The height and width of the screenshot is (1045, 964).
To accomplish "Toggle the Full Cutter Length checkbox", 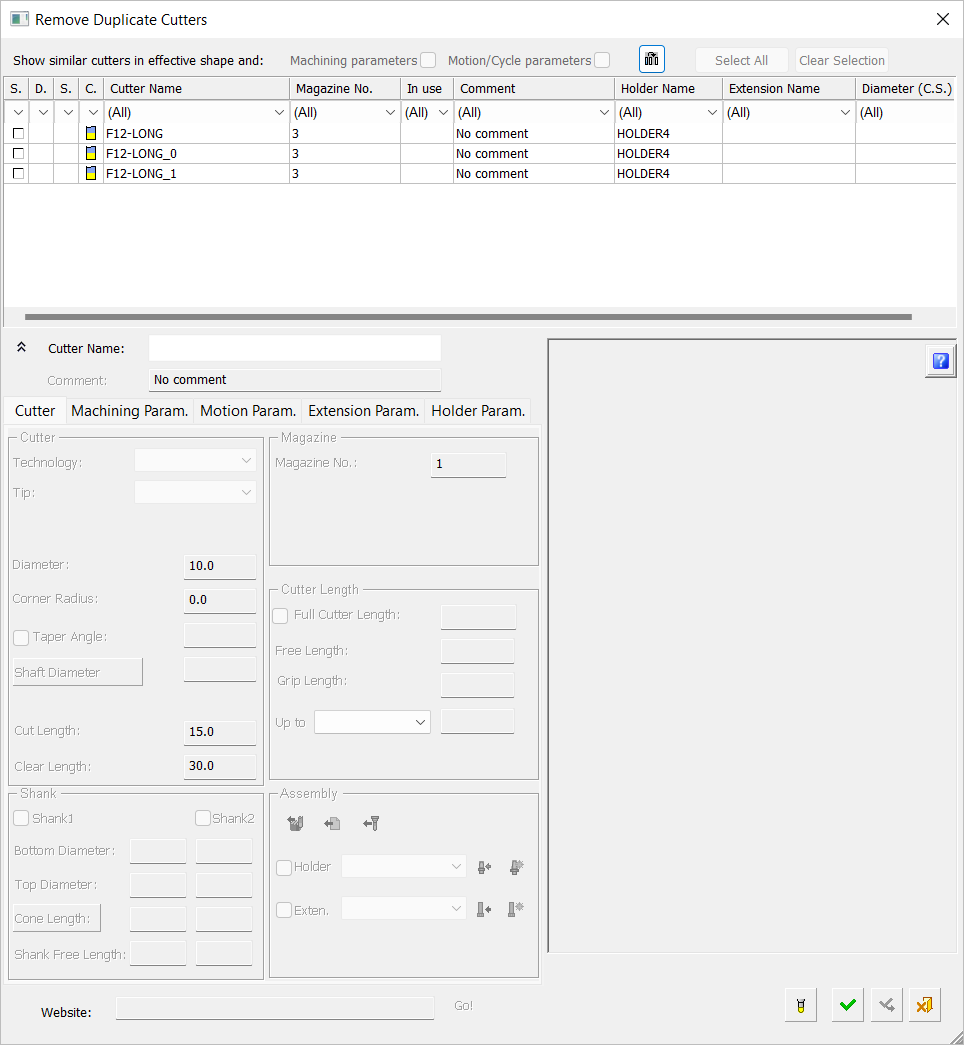I will (281, 616).
